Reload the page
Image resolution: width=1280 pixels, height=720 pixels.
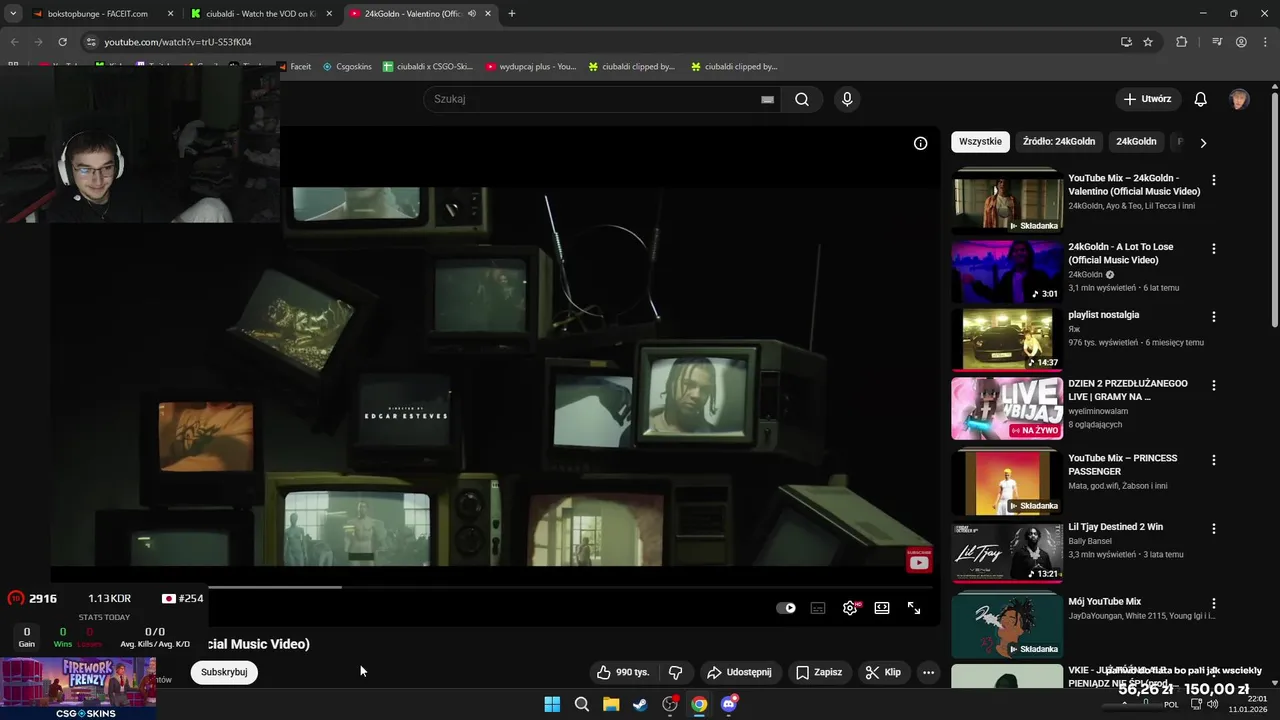tap(62, 42)
